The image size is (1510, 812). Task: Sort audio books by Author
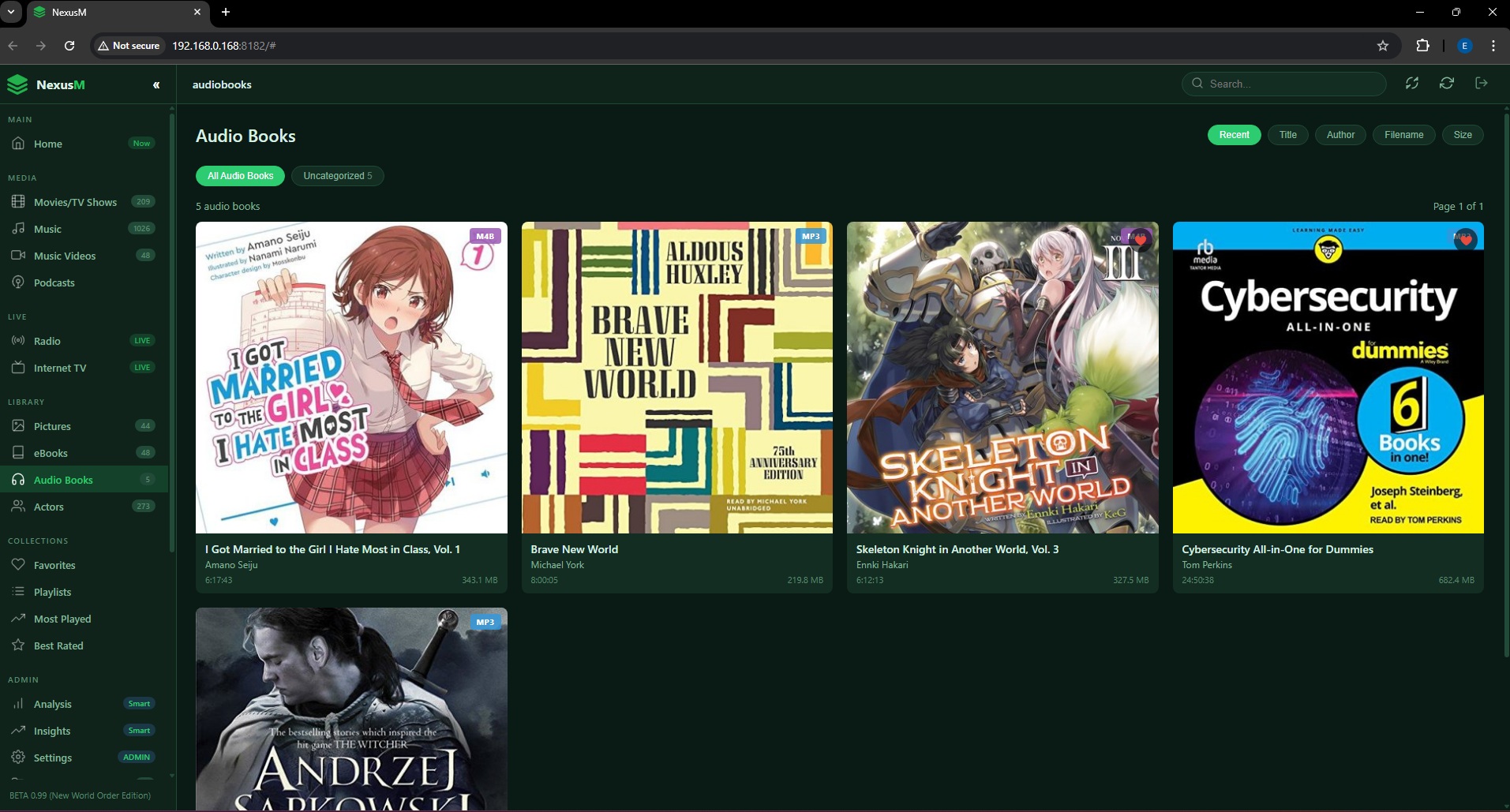[1340, 134]
